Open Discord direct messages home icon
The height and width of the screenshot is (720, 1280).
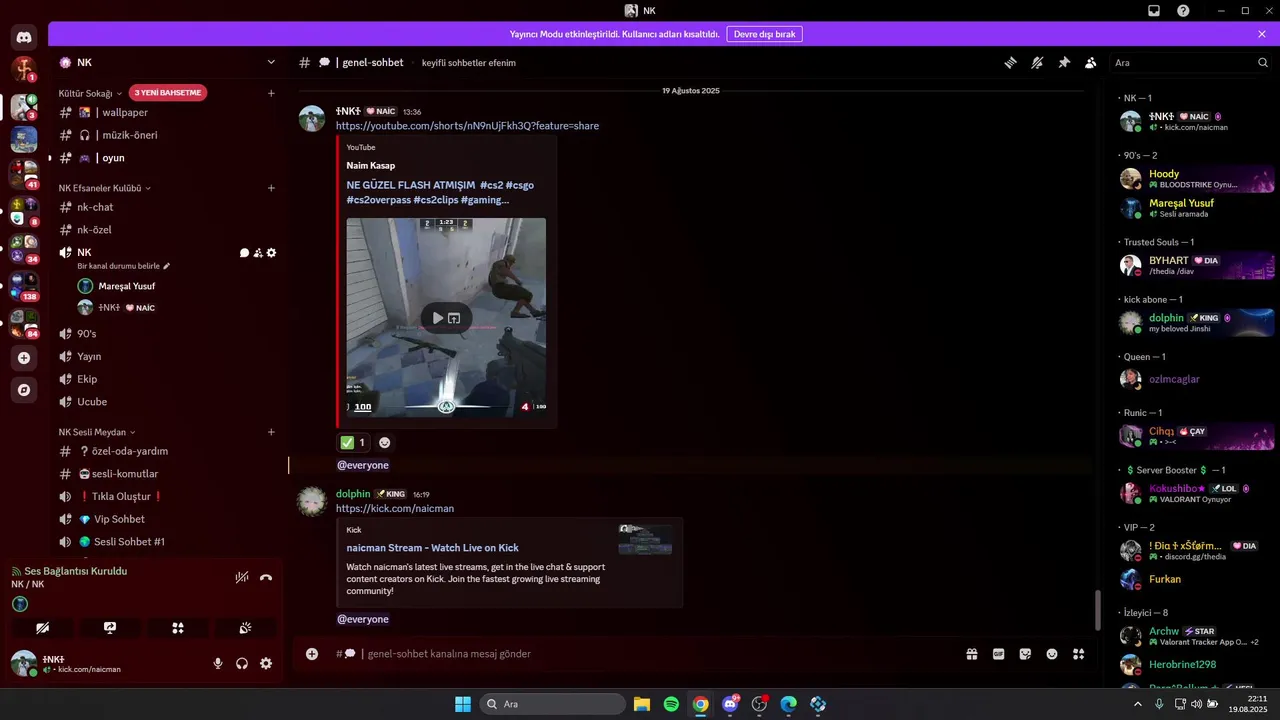point(24,37)
